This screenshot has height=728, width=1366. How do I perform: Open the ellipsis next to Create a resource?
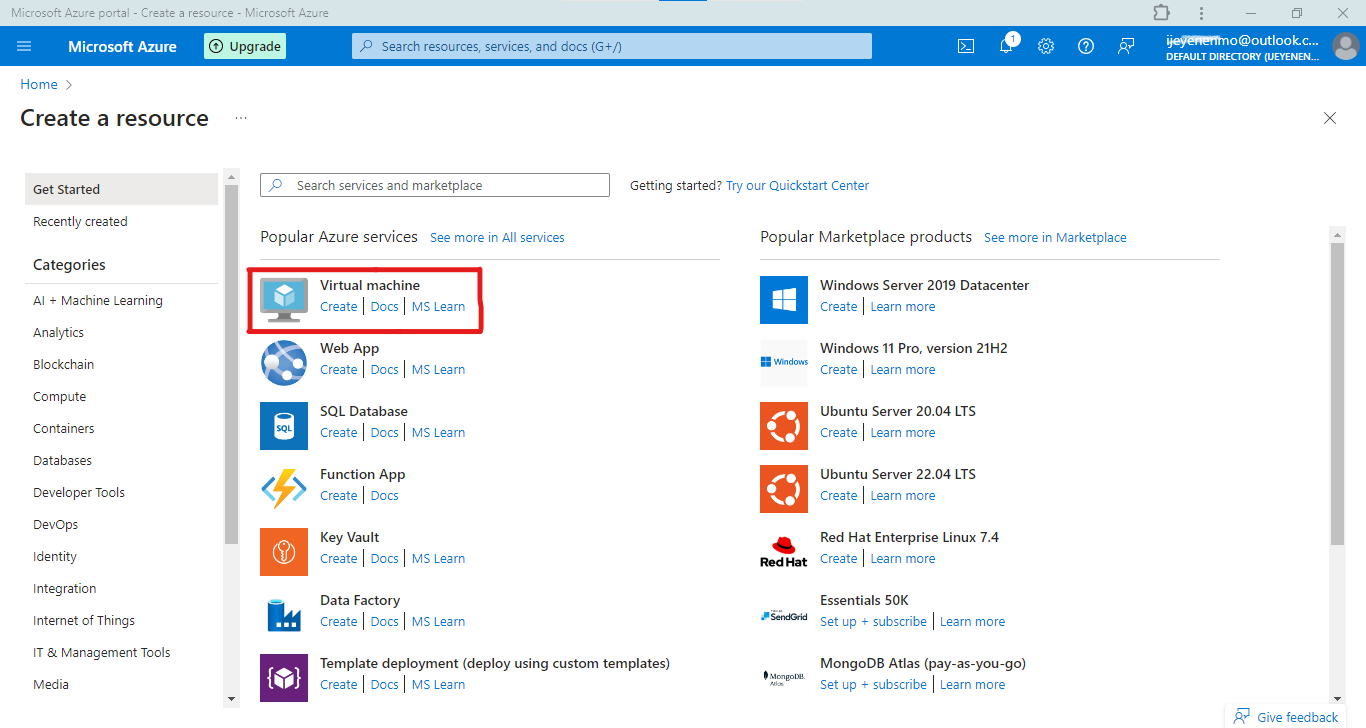point(240,118)
